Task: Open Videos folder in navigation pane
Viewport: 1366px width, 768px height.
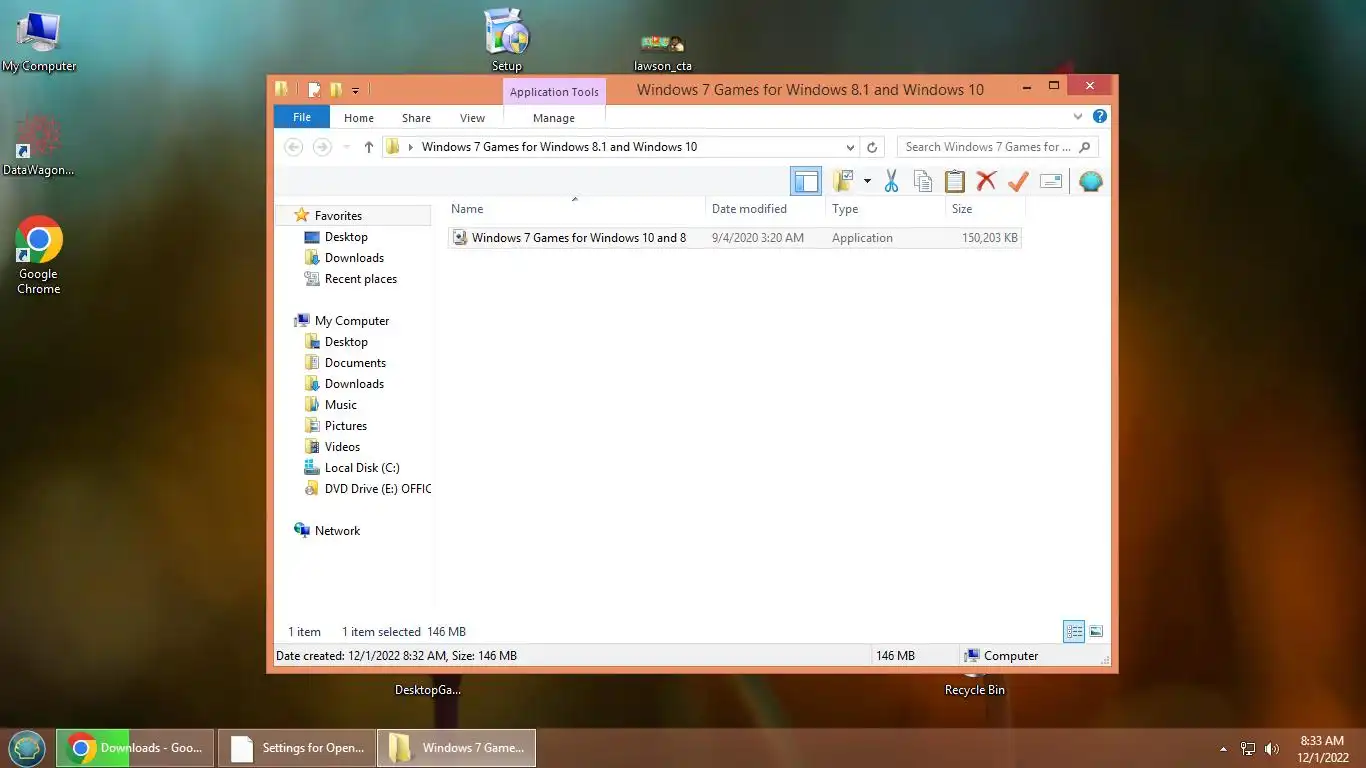Action: point(342,447)
